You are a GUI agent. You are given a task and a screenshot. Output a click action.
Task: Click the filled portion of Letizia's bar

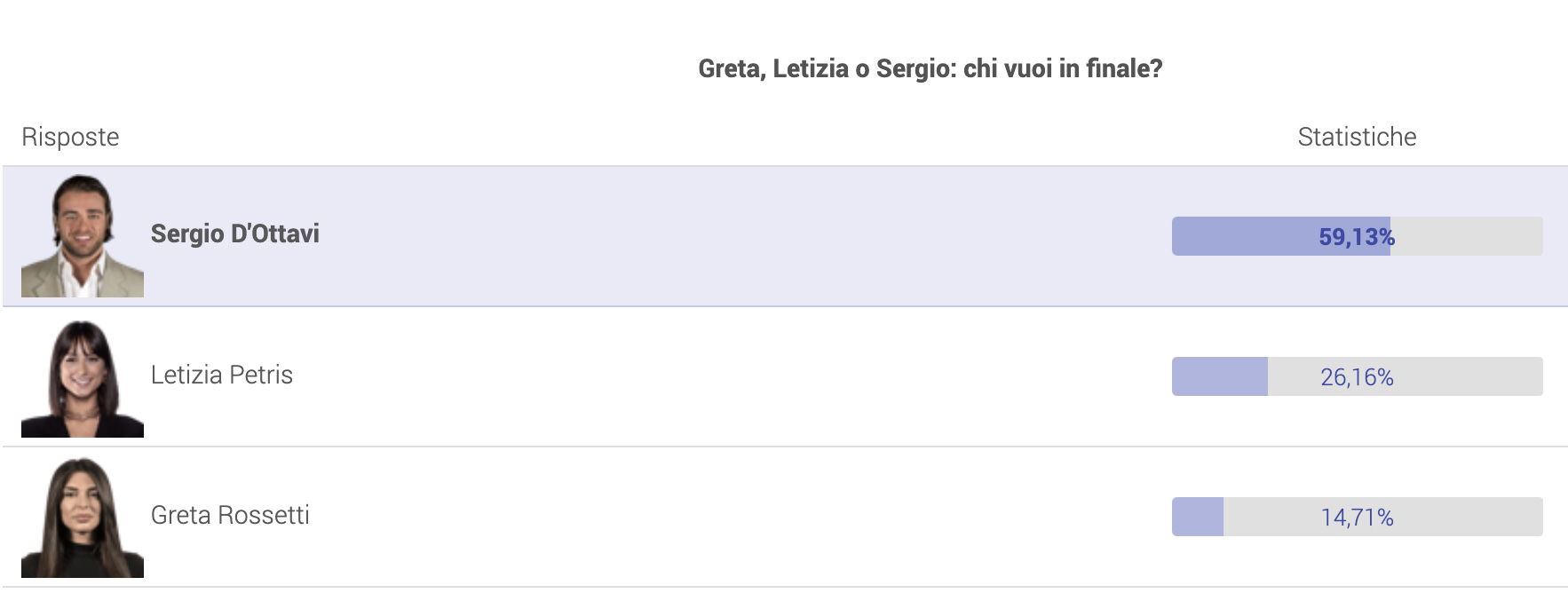(1220, 376)
